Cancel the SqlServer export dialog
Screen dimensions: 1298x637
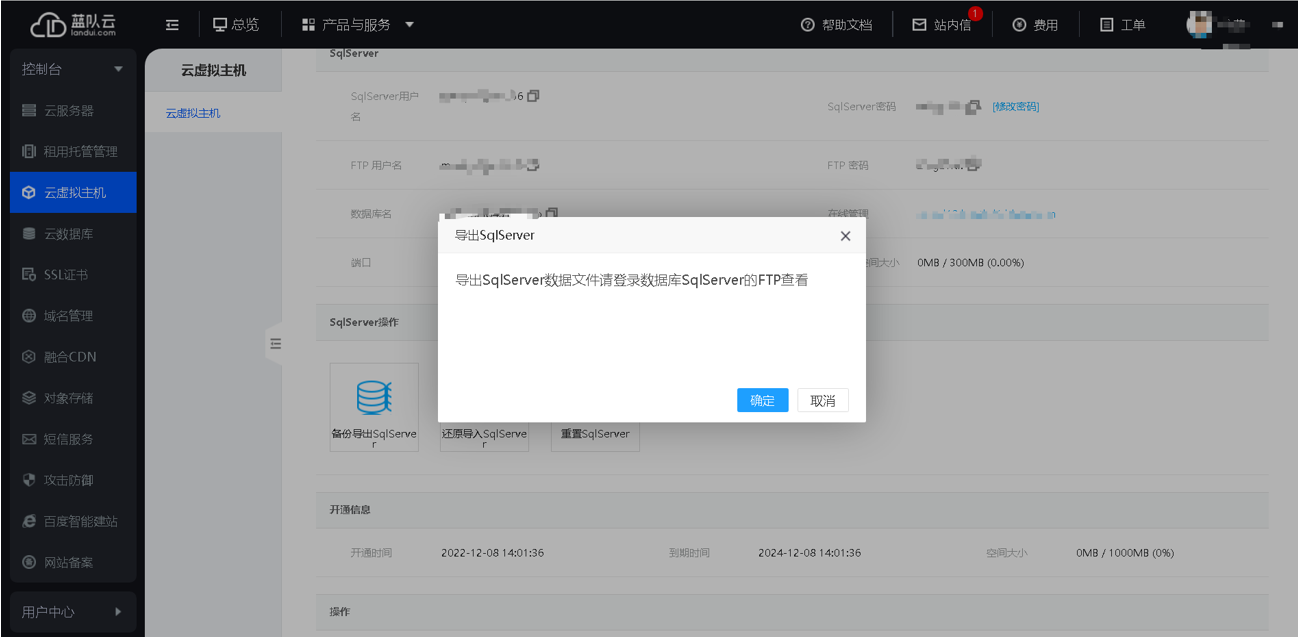pyautogui.click(x=822, y=399)
